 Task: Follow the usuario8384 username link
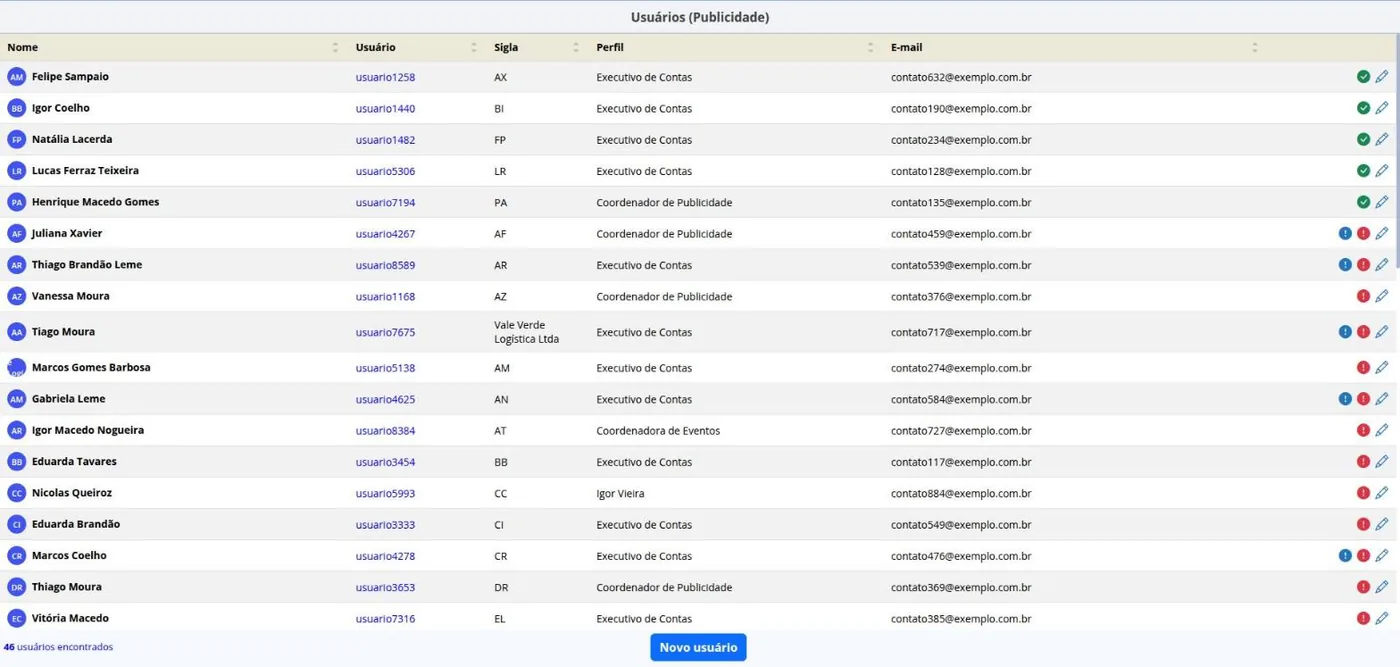pos(385,430)
